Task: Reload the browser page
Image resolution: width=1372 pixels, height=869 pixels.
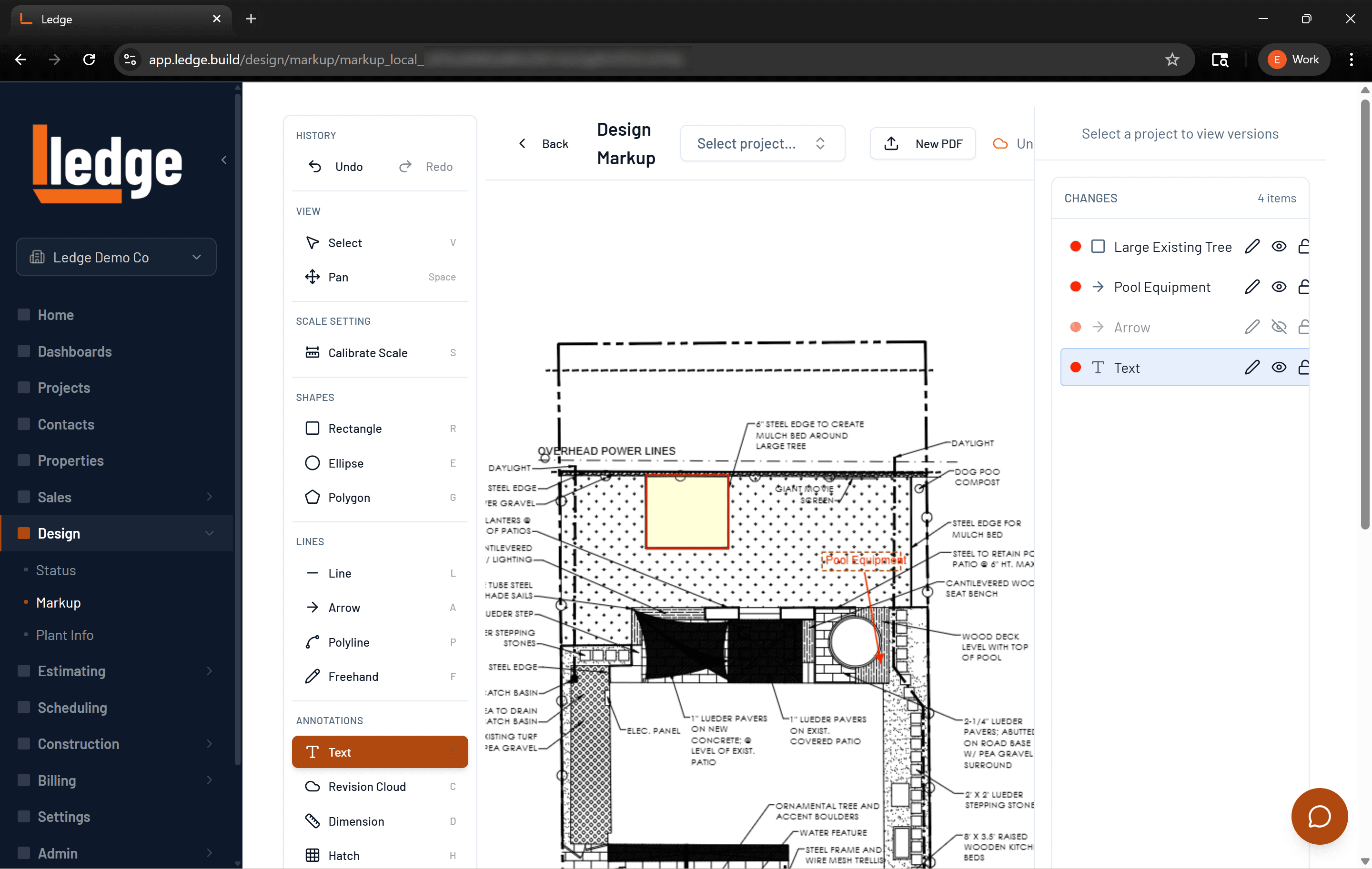Action: click(89, 59)
